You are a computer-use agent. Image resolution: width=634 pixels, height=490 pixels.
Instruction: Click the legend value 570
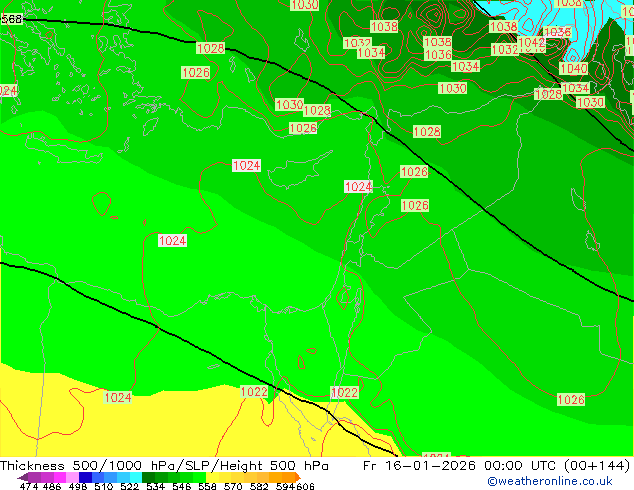click(x=233, y=486)
